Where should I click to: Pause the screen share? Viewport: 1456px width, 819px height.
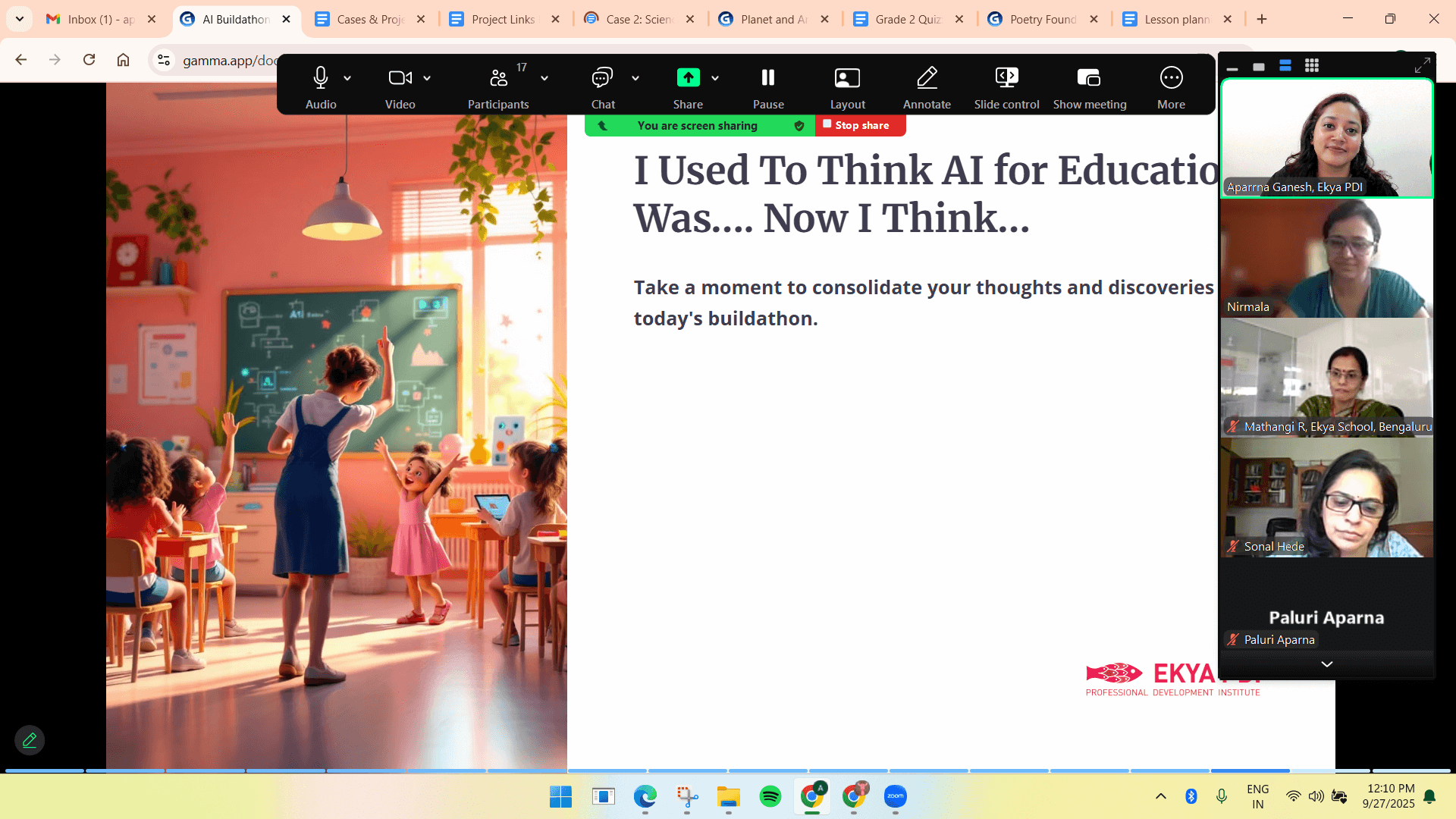point(767,78)
